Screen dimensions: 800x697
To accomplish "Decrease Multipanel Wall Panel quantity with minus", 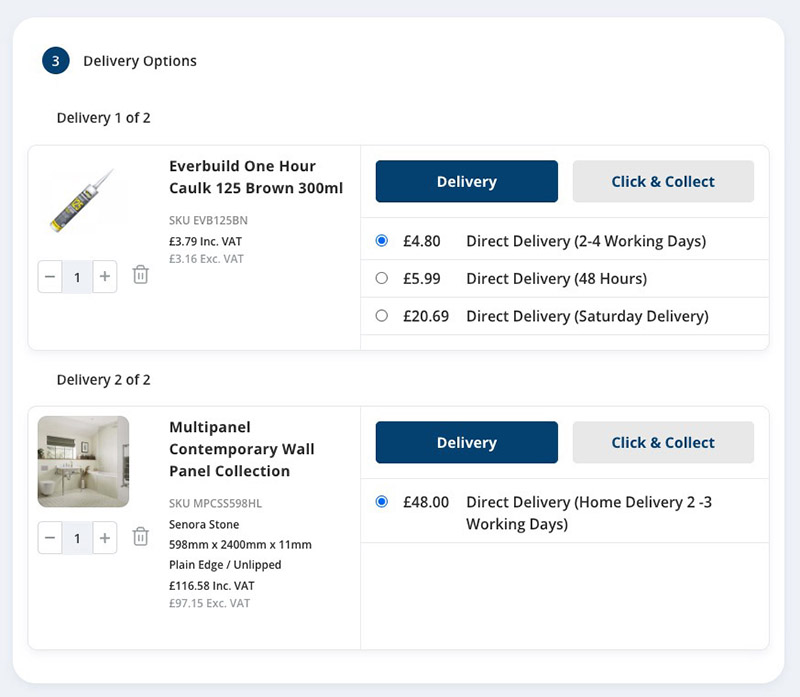I will pos(50,538).
